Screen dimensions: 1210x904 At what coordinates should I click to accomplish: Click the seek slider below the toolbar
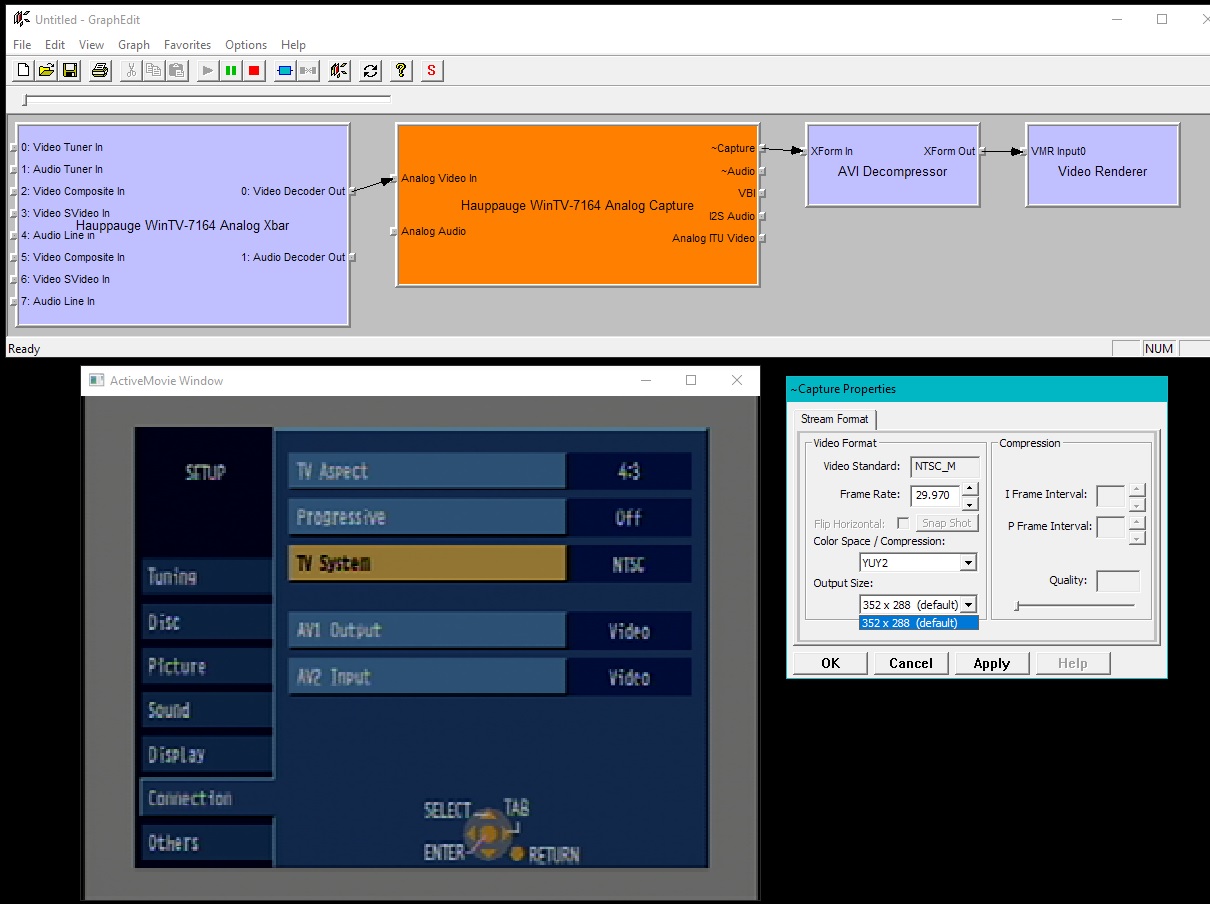207,99
